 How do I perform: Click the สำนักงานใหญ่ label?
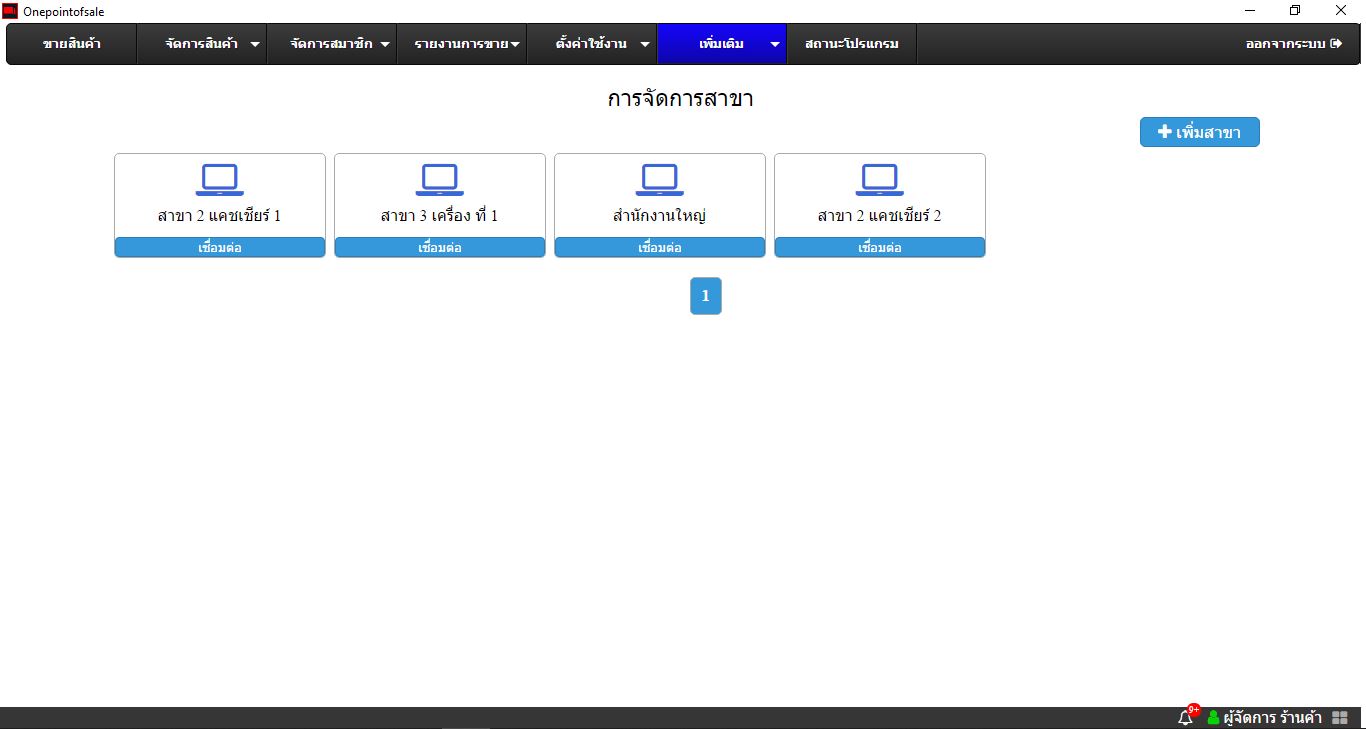[660, 216]
